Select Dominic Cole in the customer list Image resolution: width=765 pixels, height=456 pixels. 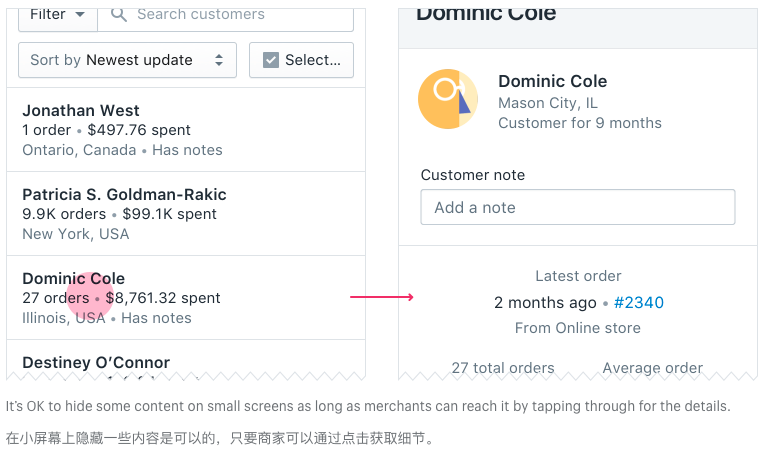(186, 297)
